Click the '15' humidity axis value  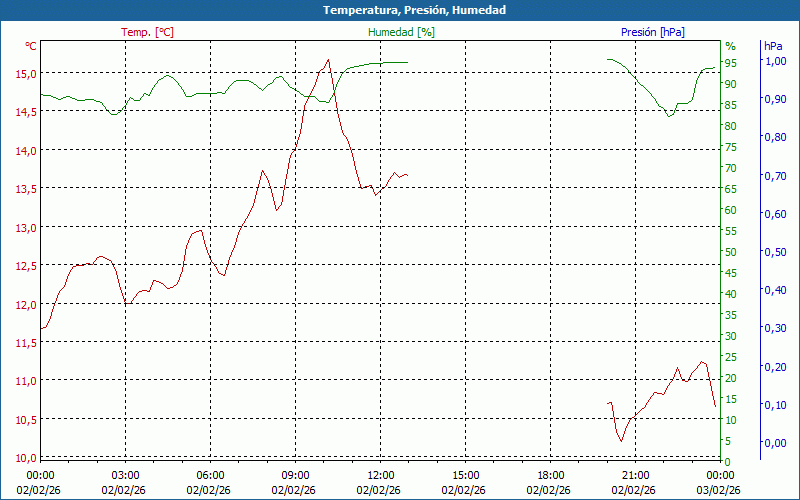[x=731, y=399]
